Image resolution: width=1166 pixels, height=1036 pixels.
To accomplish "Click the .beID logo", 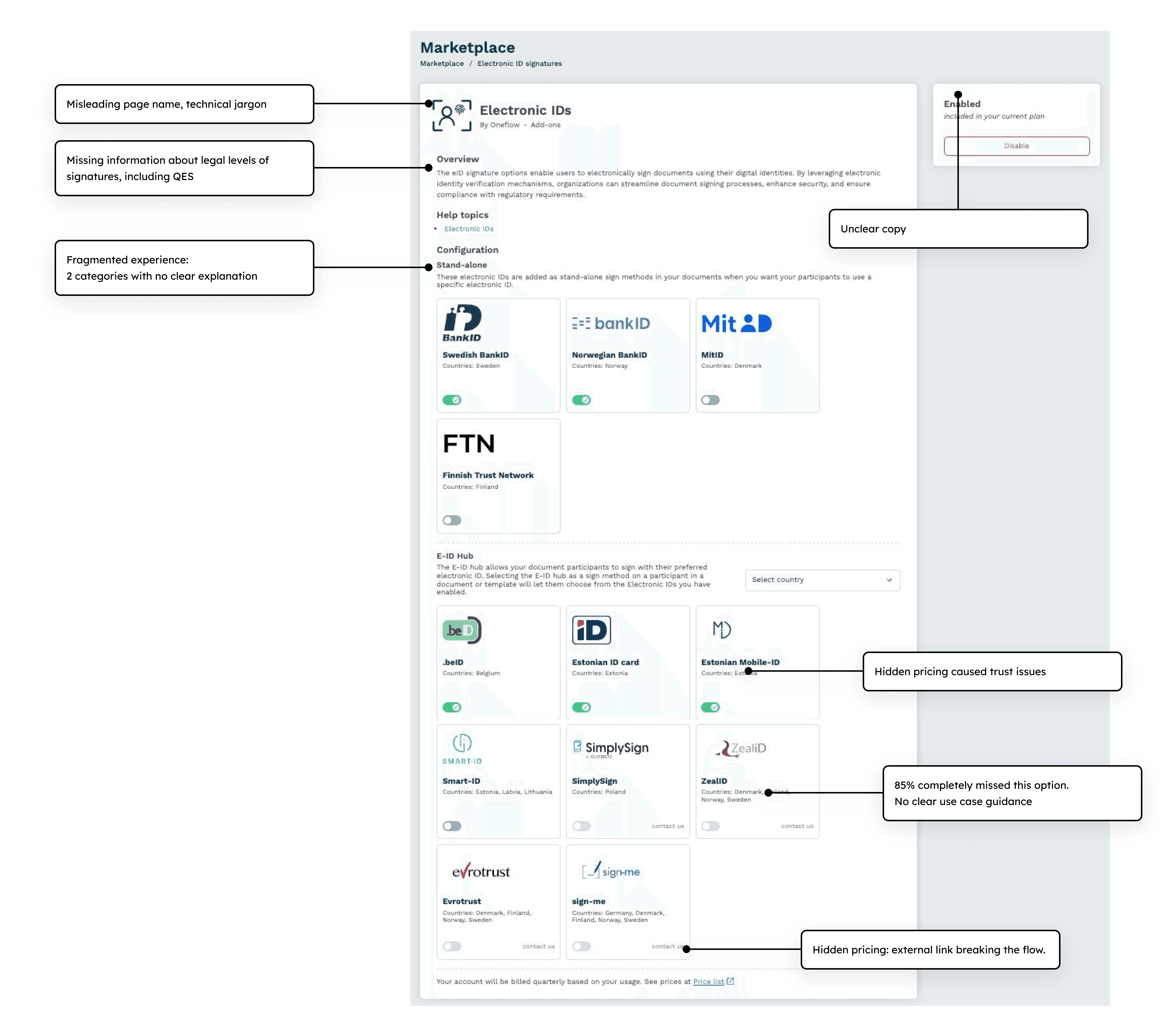I will (x=462, y=630).
